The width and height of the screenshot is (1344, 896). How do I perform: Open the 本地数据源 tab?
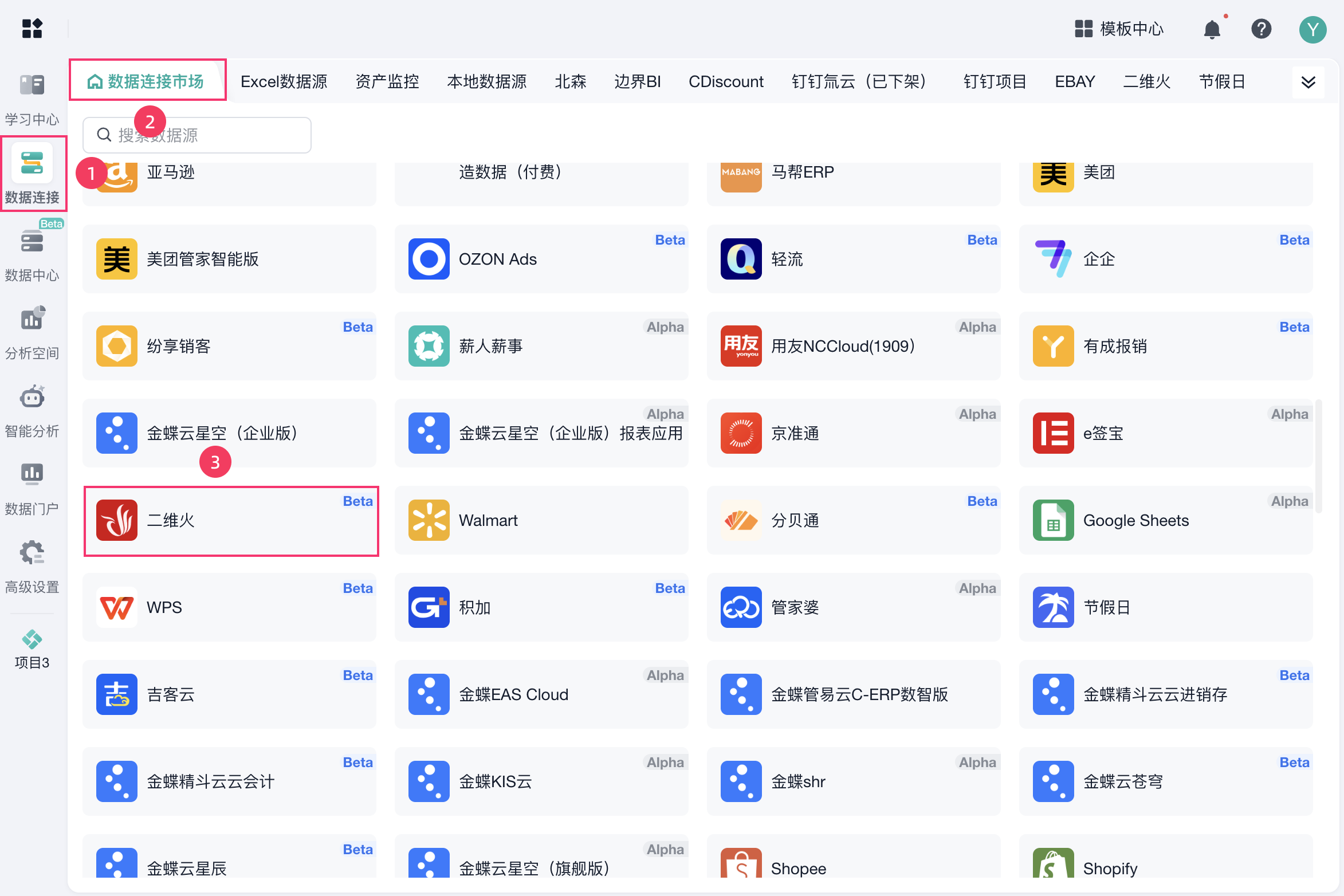(487, 81)
